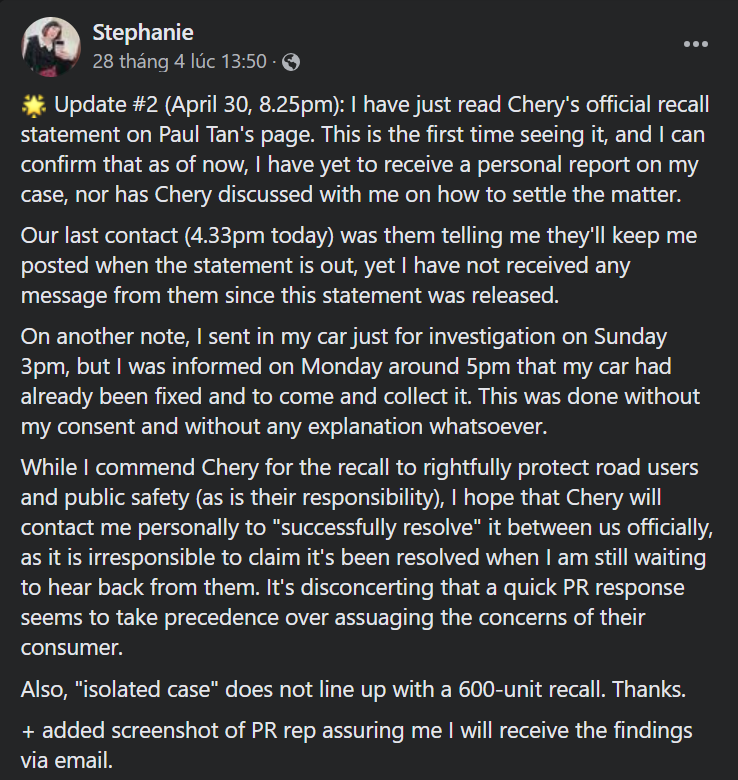The image size is (738, 780).
Task: Open the Stephanie profile name link
Action: [x=142, y=33]
